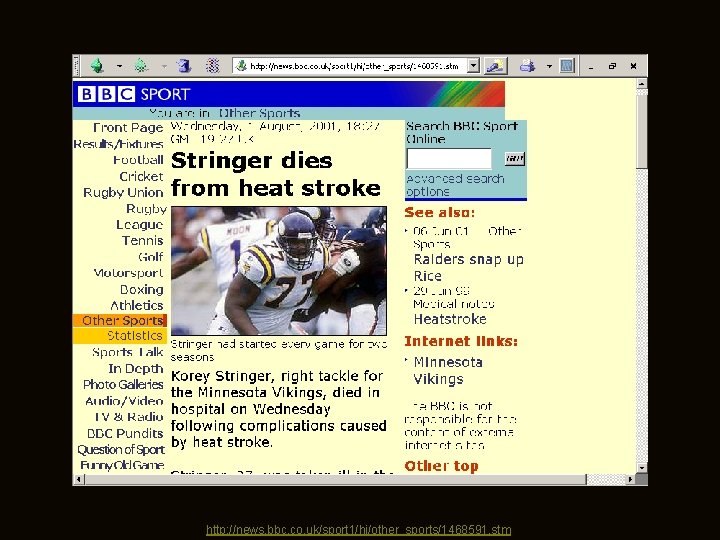The width and height of the screenshot is (720, 540).
Task: Open the Back history dropdown arrow
Action: pyautogui.click(x=119, y=67)
